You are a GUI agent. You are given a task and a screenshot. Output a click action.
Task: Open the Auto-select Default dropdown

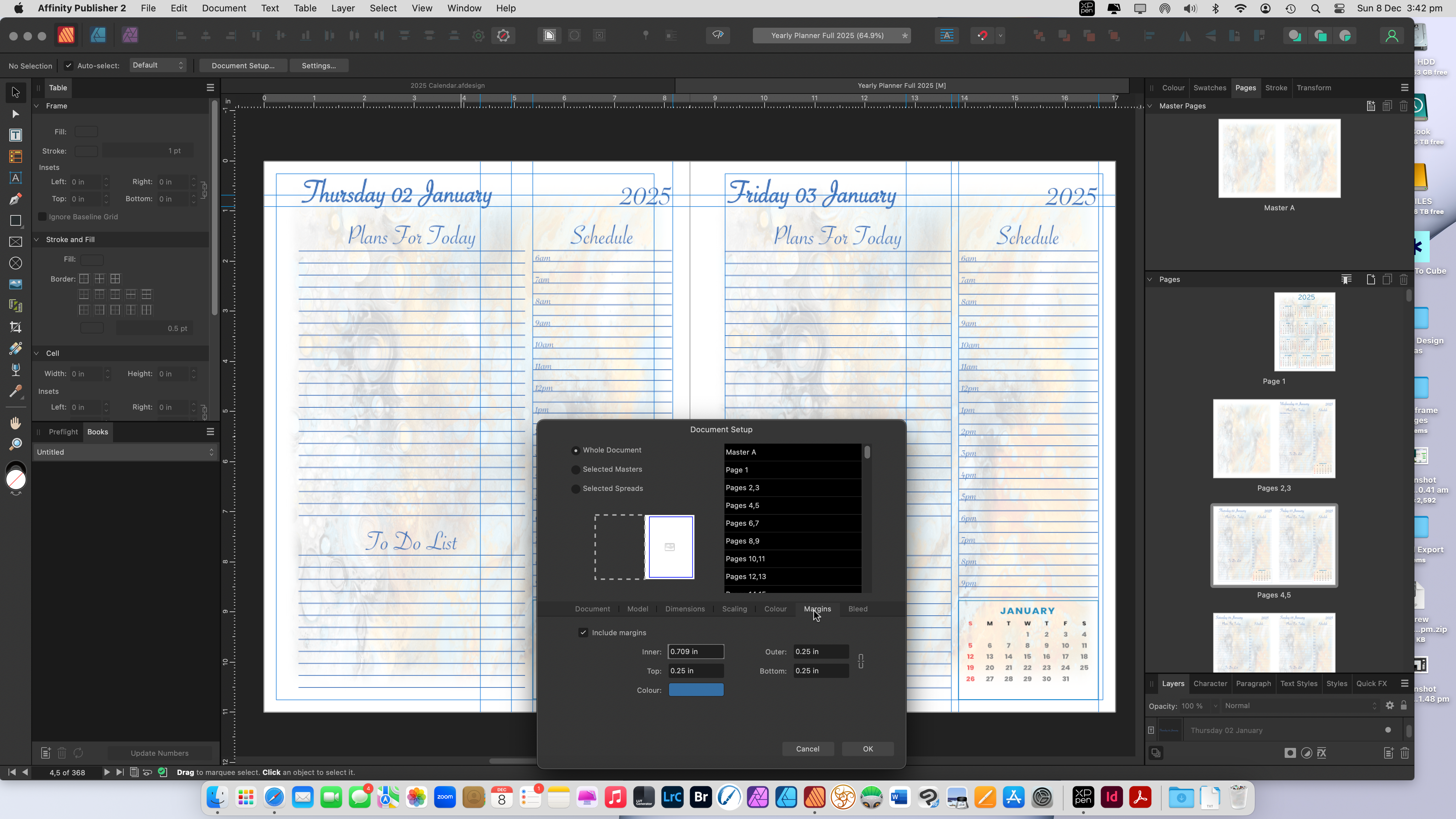coord(158,65)
